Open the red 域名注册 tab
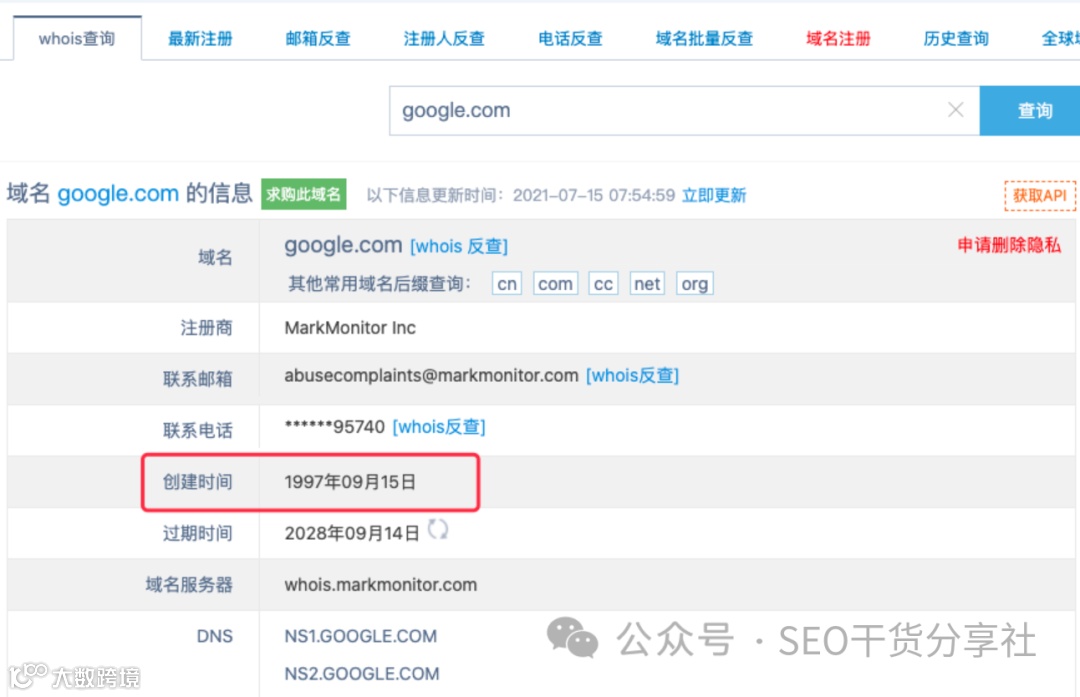1080x697 pixels. (x=838, y=39)
